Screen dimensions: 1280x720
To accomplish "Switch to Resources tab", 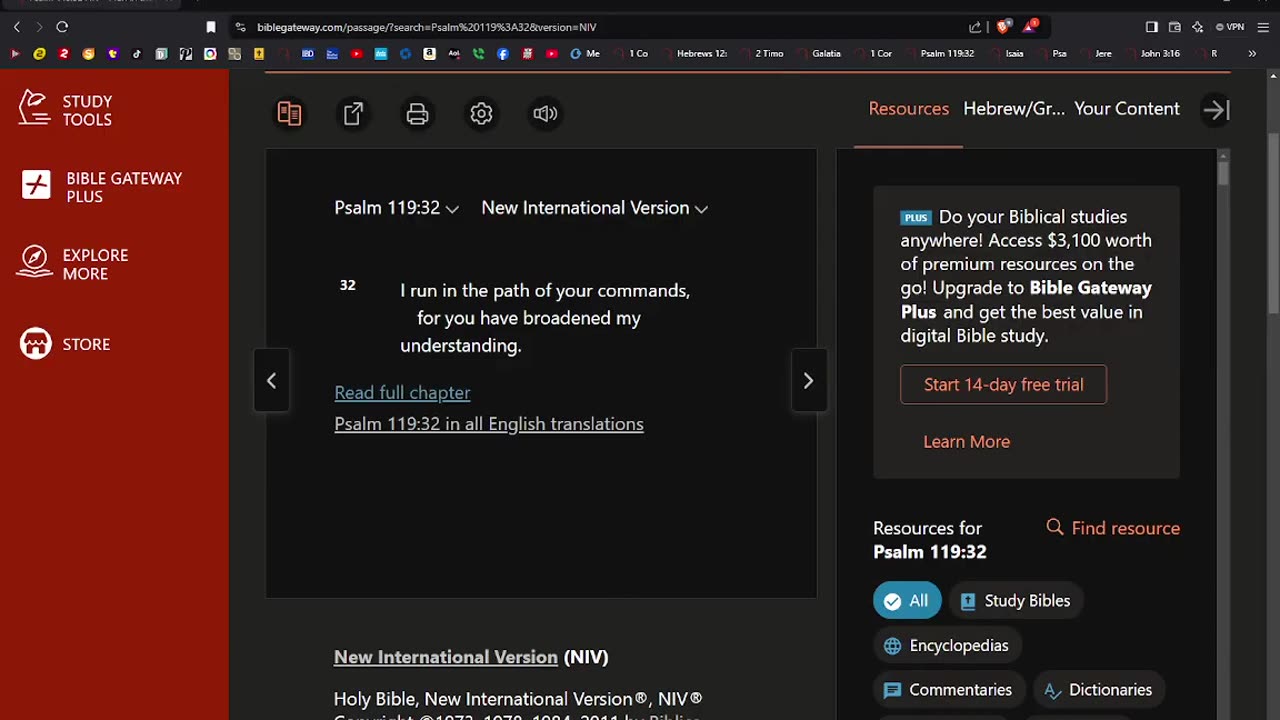I will [908, 109].
